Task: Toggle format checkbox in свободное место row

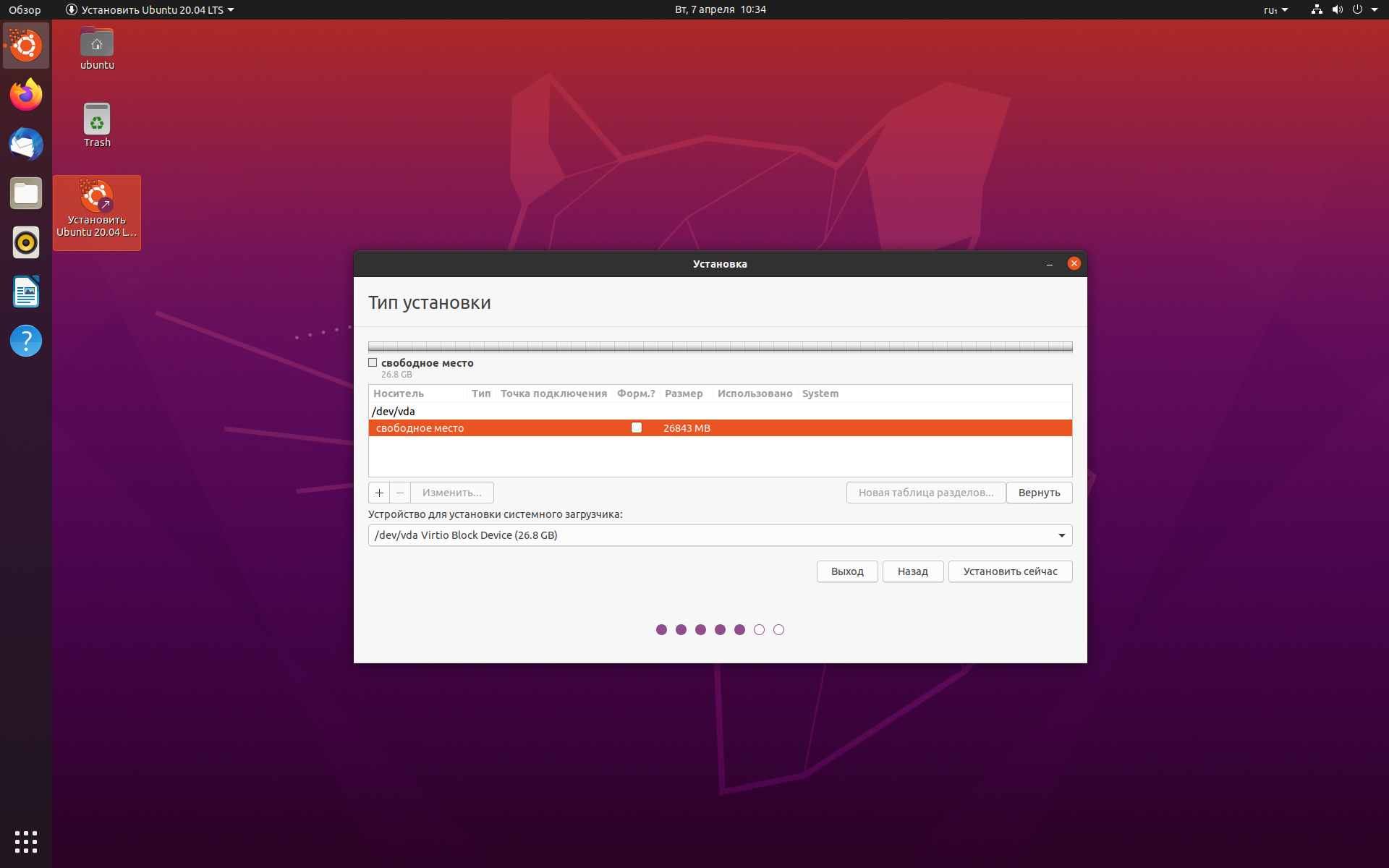Action: (x=637, y=427)
